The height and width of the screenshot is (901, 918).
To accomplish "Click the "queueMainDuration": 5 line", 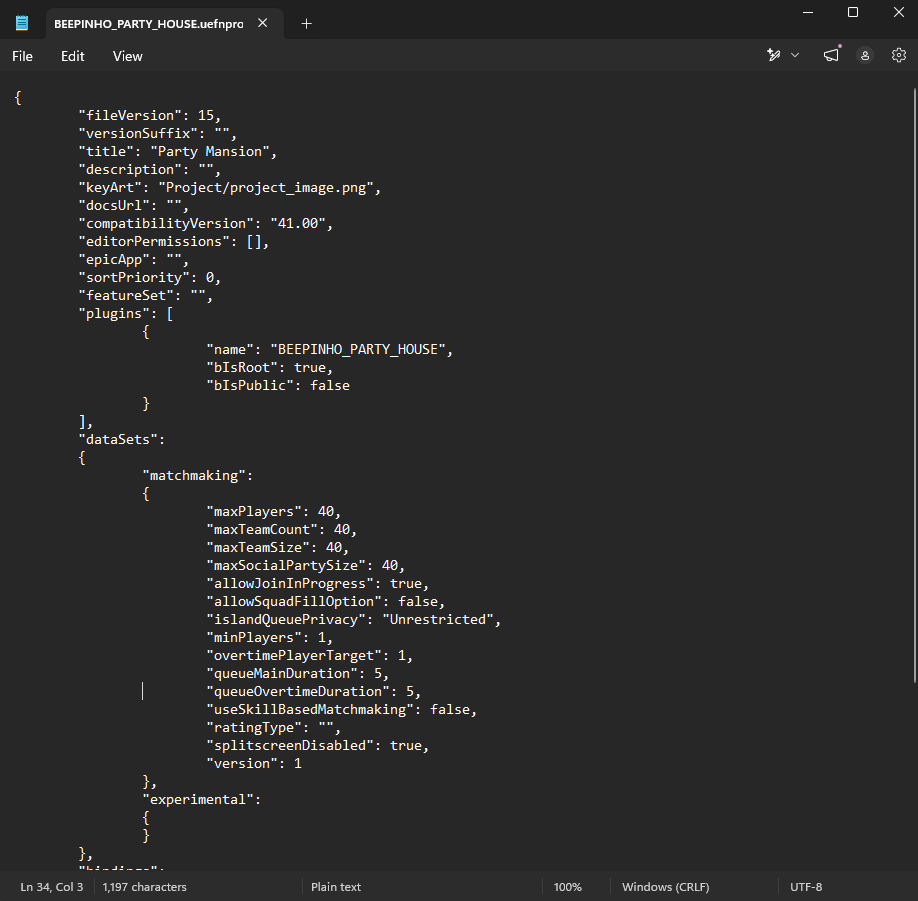I will tap(297, 674).
